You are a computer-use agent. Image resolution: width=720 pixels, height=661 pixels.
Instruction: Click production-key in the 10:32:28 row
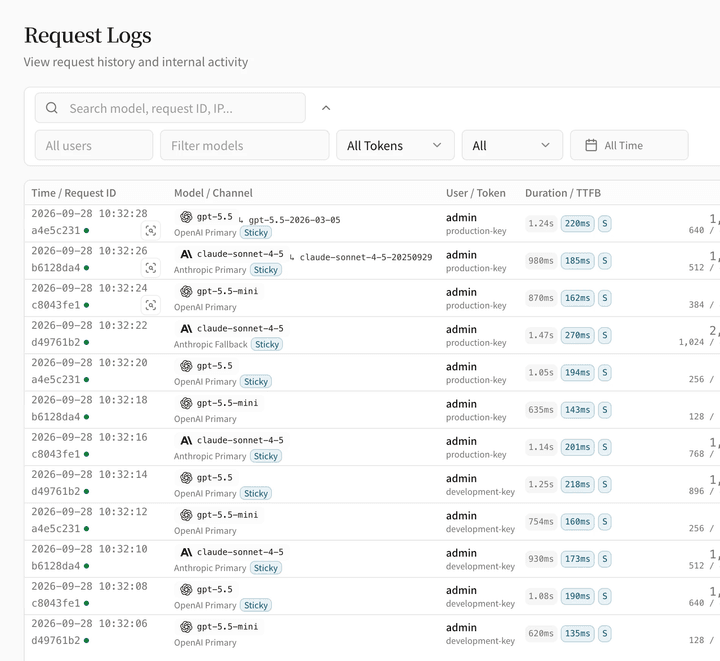click(x=476, y=231)
